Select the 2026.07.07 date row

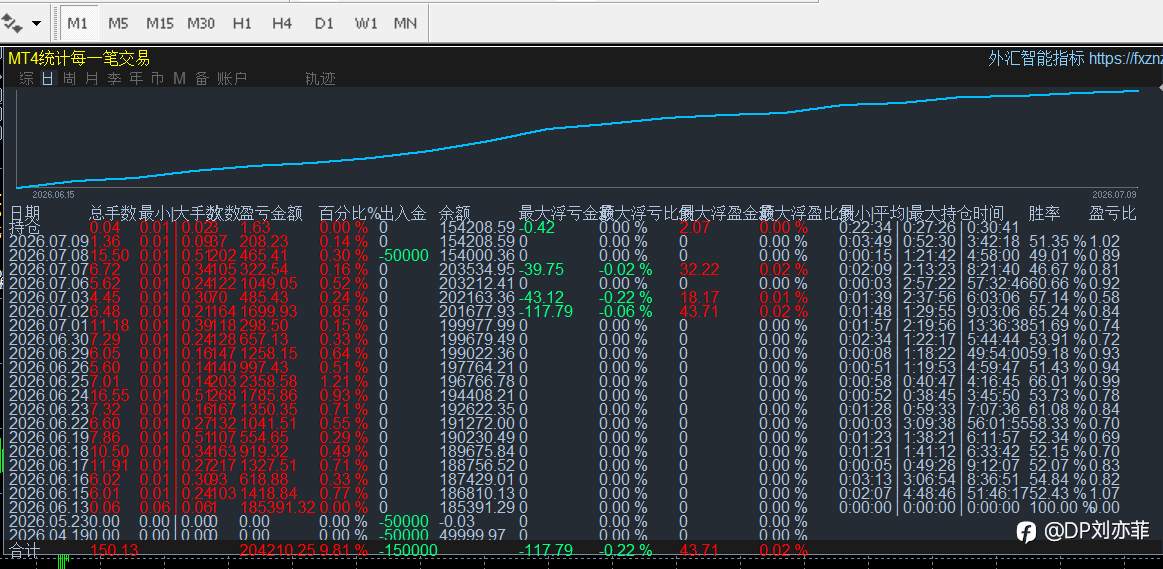click(49, 269)
